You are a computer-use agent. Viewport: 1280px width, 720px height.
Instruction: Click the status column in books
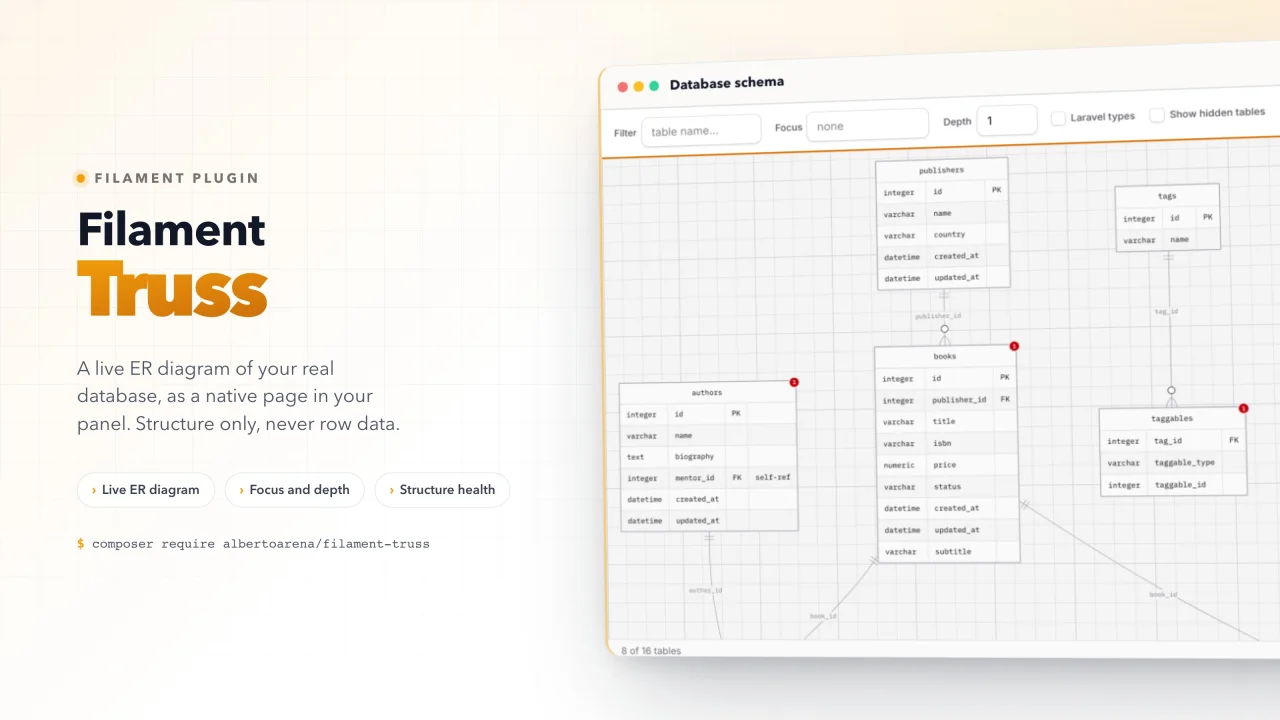tap(948, 487)
